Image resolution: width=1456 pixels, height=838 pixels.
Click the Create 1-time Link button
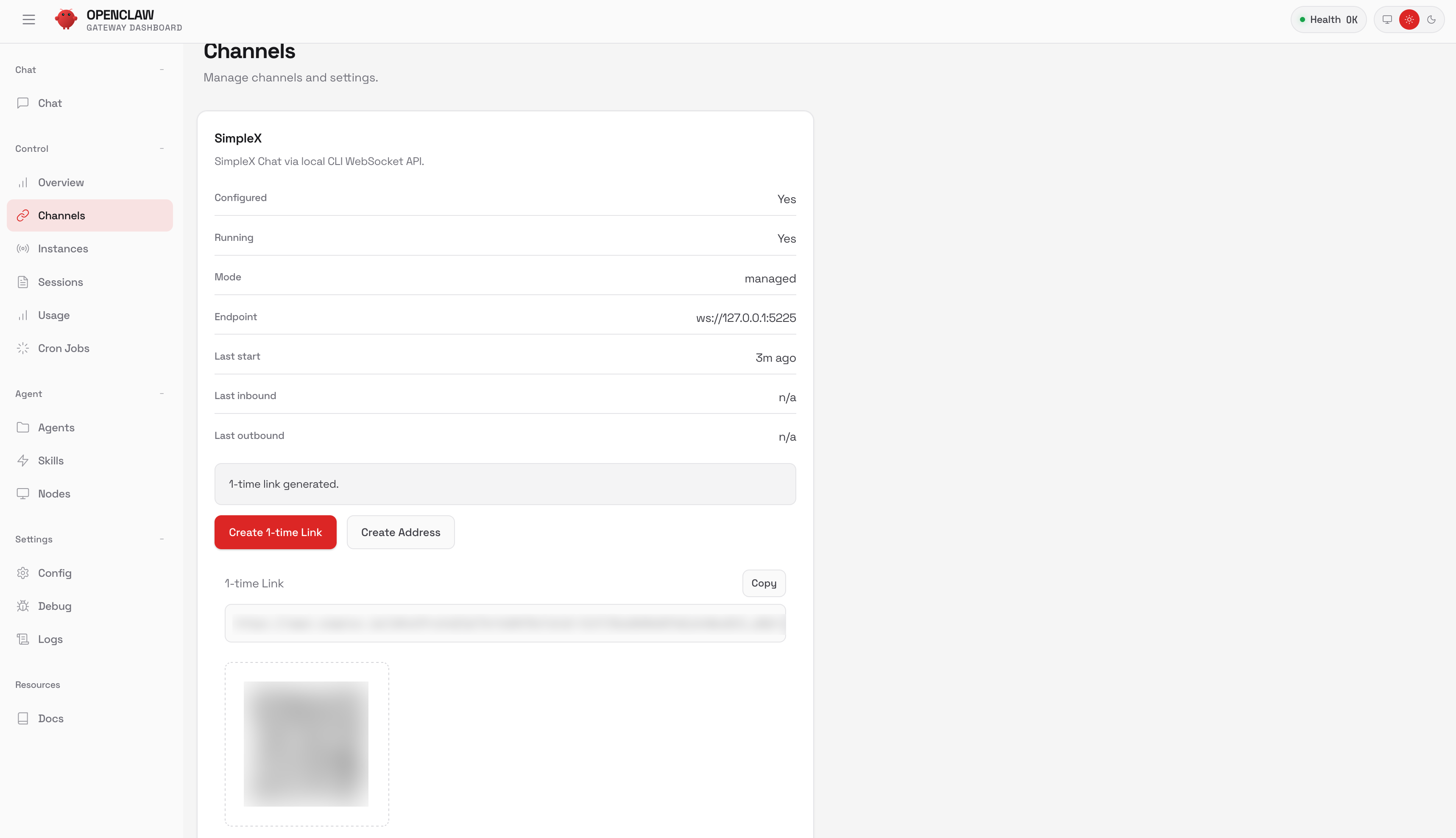[x=275, y=532]
